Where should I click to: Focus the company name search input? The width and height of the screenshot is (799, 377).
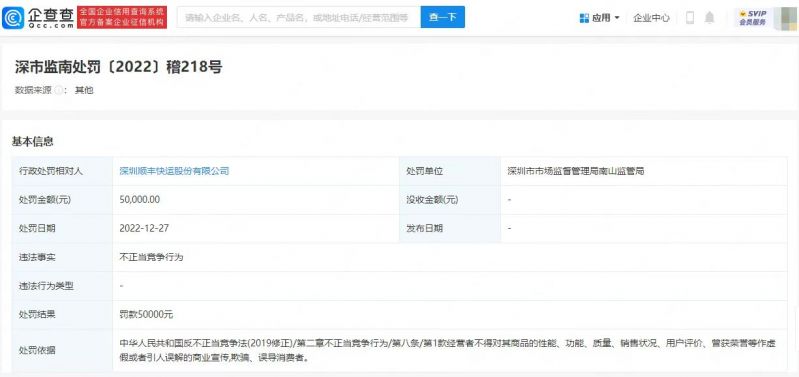299,17
